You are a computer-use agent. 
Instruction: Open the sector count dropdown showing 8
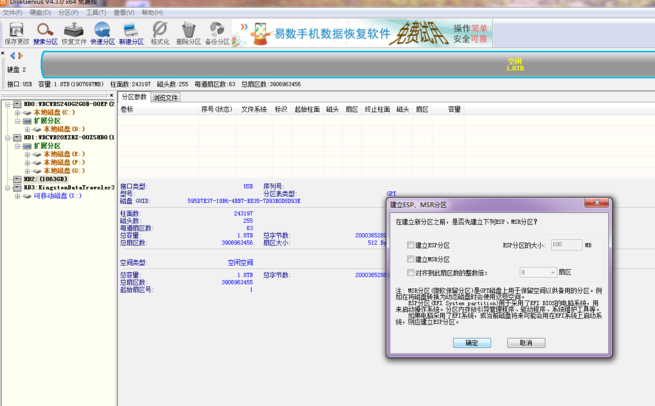[537, 272]
